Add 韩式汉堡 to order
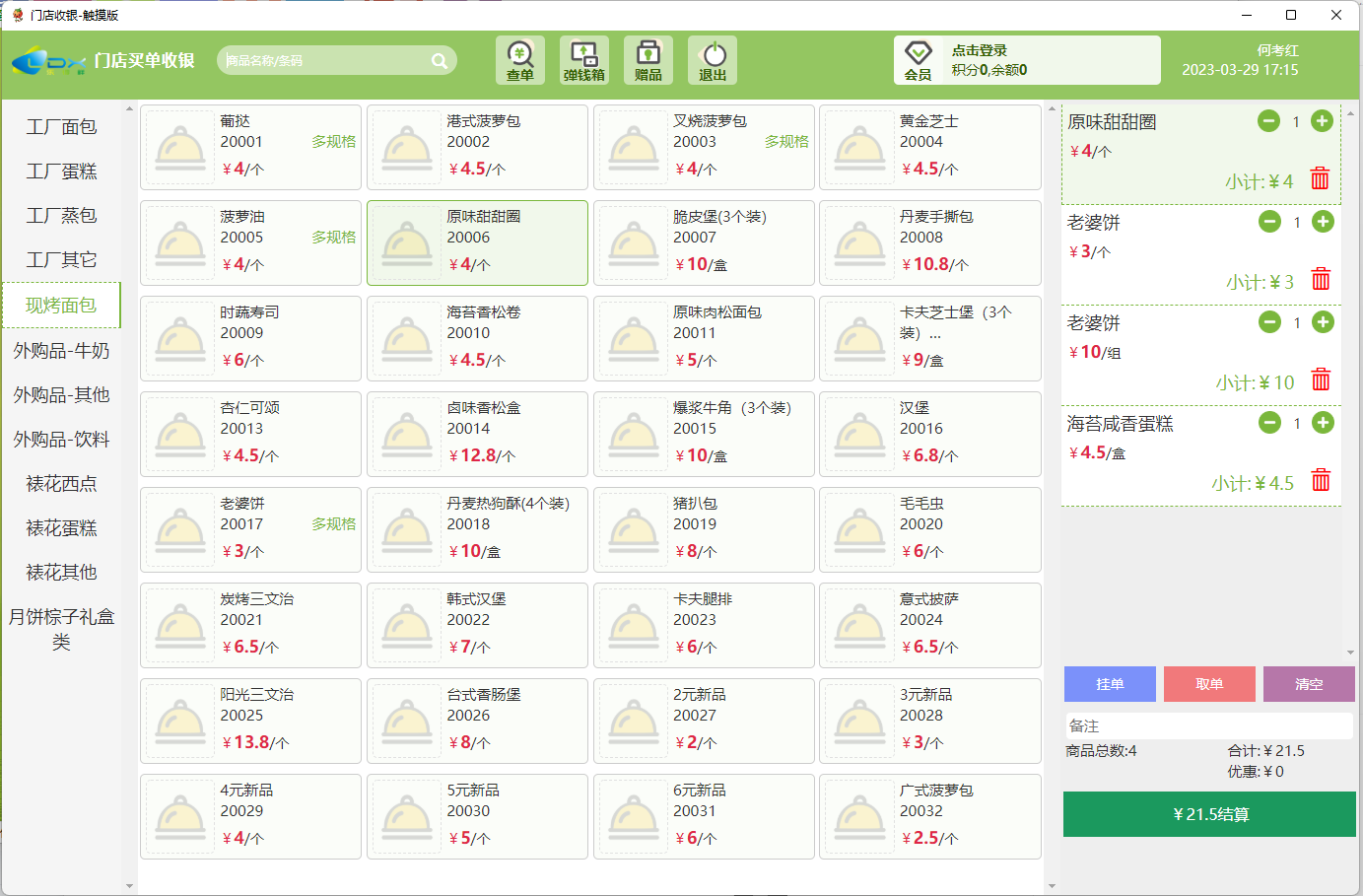 [x=477, y=625]
